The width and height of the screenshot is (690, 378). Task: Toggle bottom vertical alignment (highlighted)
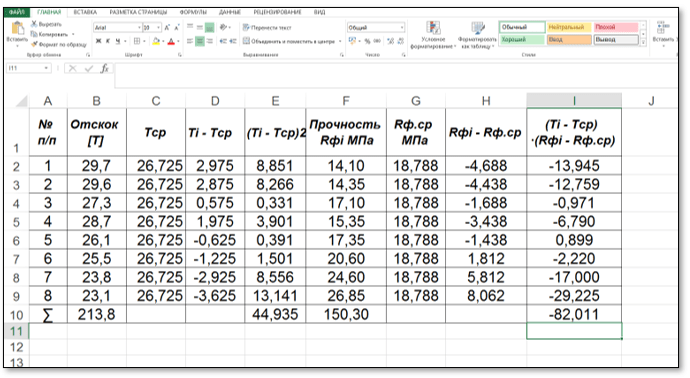pyautogui.click(x=209, y=27)
